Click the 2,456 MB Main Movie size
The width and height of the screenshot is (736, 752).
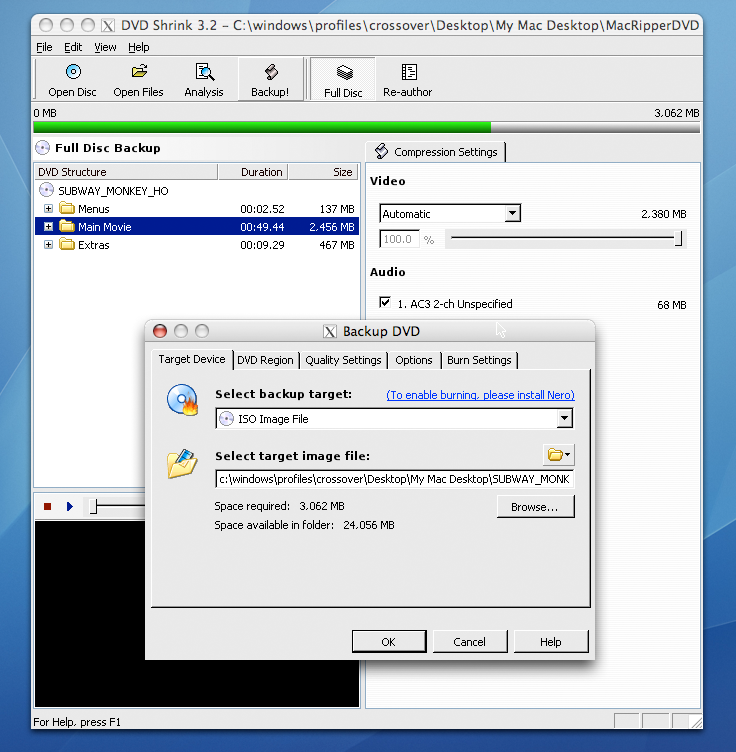coord(332,227)
